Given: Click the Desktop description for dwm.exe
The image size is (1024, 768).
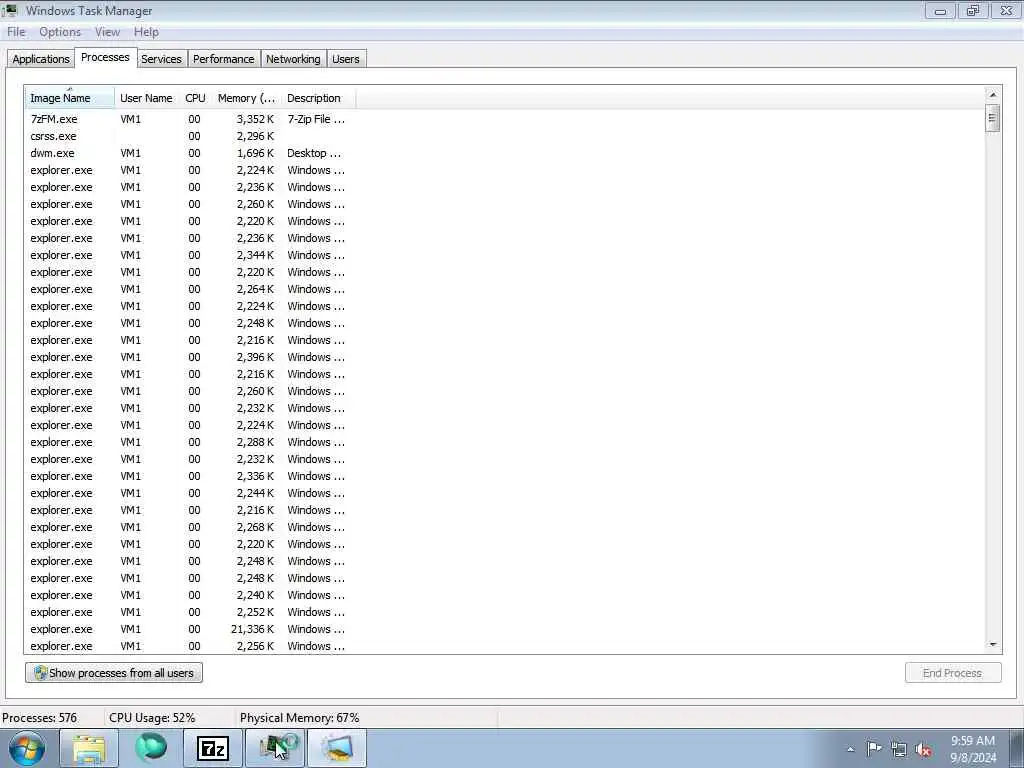Looking at the screenshot, I should 314,153.
